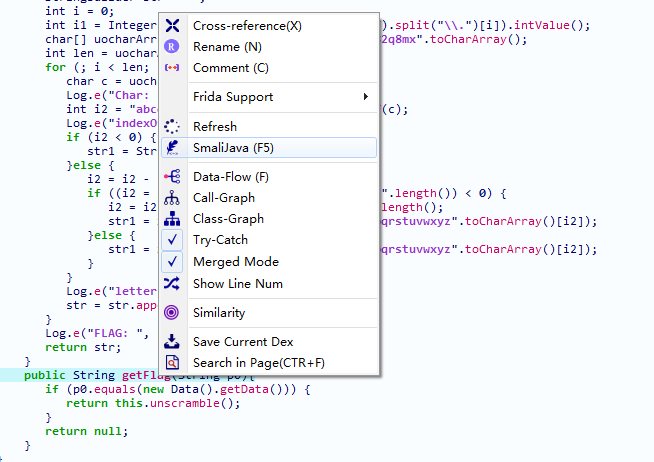Click the 'if (i2 < 0) {' line
The image size is (654, 462).
[x=111, y=137]
